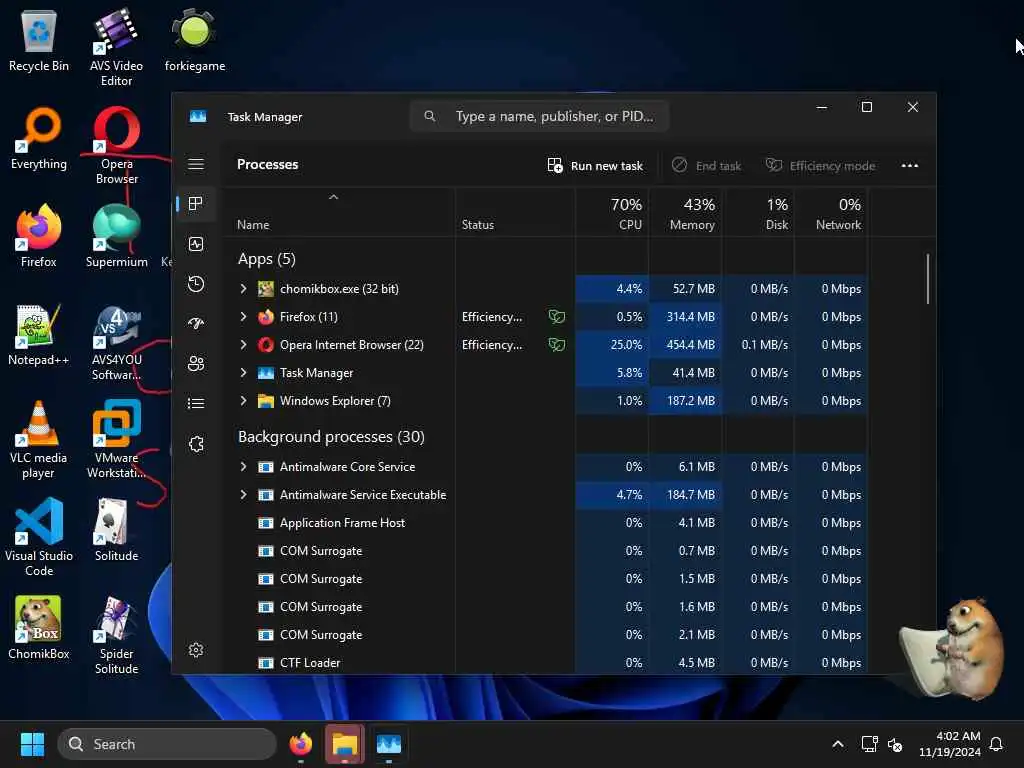Open the notification bell in taskbar
The image size is (1024, 768).
tap(997, 744)
